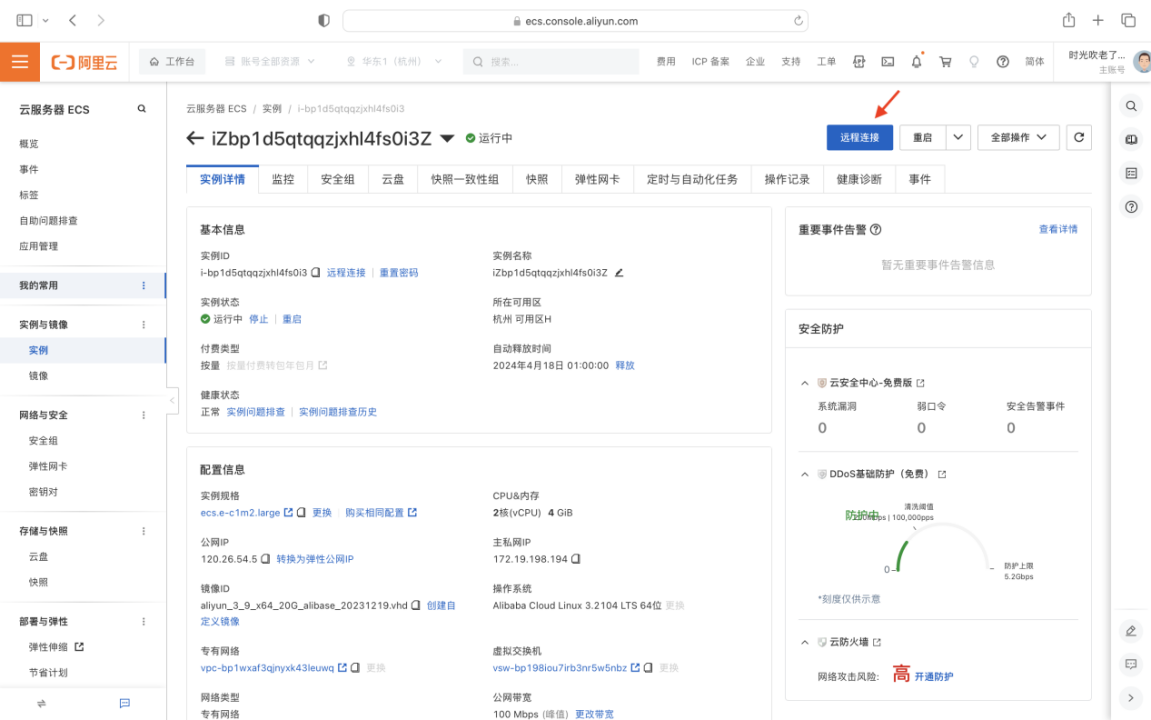The height and width of the screenshot is (720, 1151).
Task: Click the help icon beside 重要事件告警
Action: coord(876,230)
